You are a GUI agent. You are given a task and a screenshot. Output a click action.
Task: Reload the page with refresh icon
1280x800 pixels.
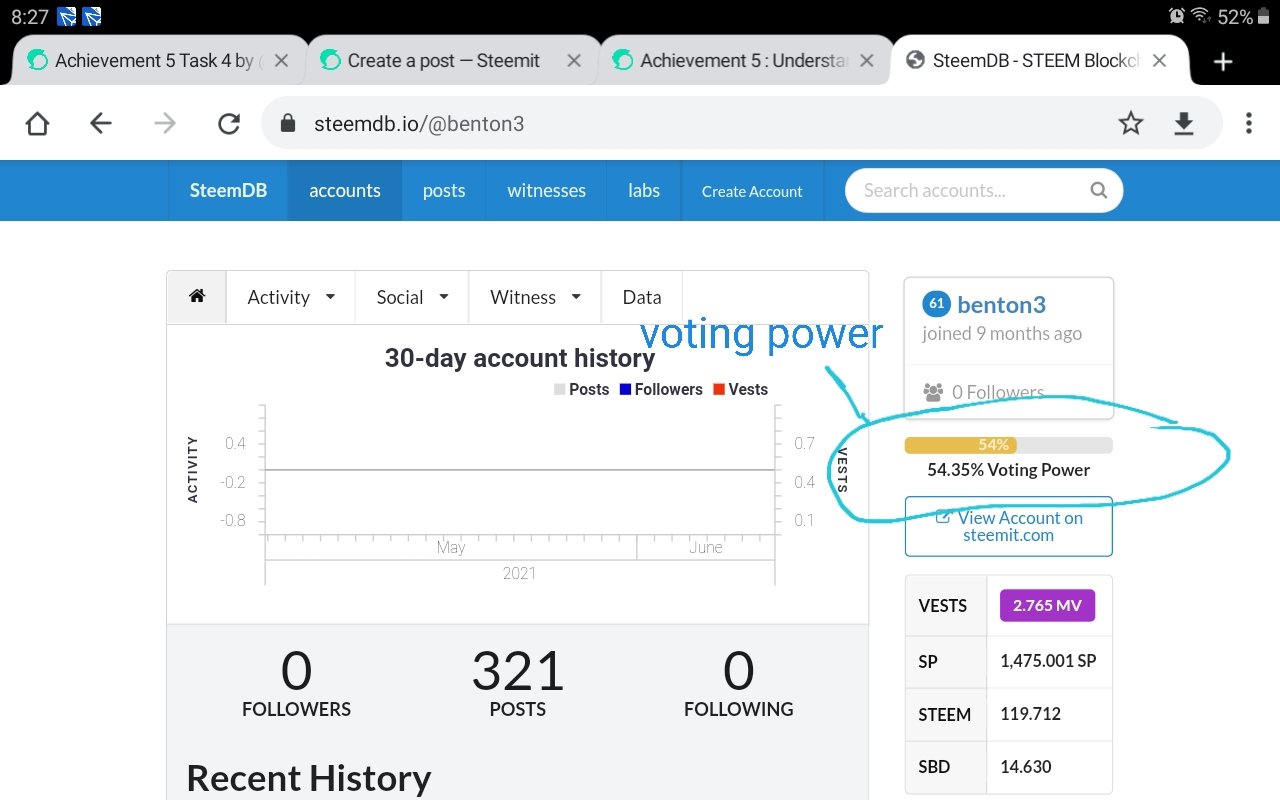coord(229,123)
